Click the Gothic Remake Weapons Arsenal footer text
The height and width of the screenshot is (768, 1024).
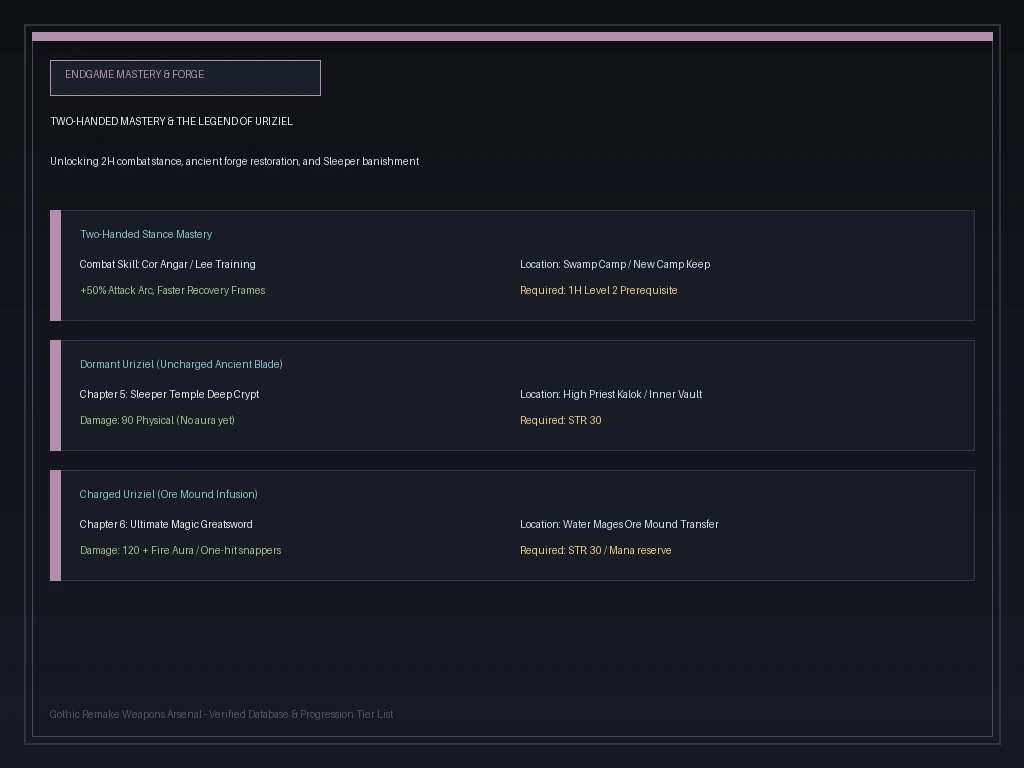click(221, 714)
